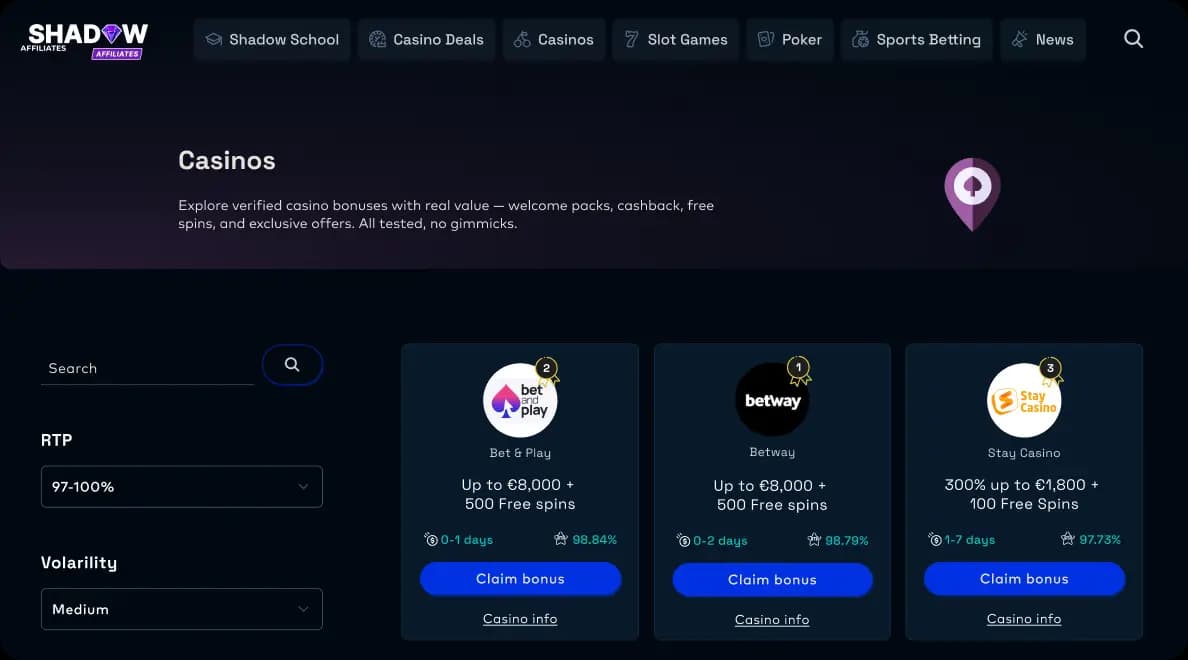Click the roulette wheel icon next to Casino Deals

(377, 39)
